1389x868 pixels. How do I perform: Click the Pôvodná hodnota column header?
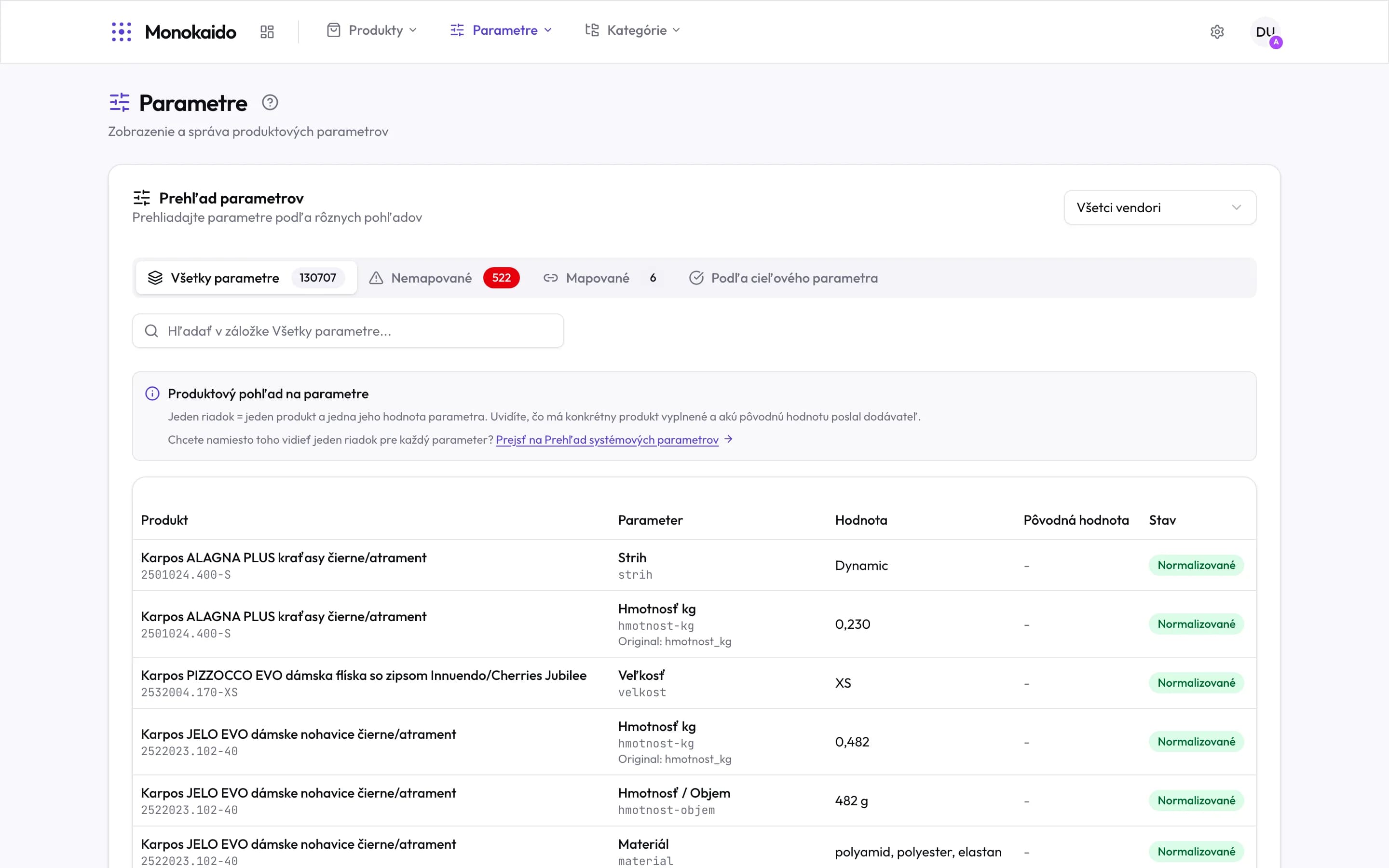[1076, 520]
